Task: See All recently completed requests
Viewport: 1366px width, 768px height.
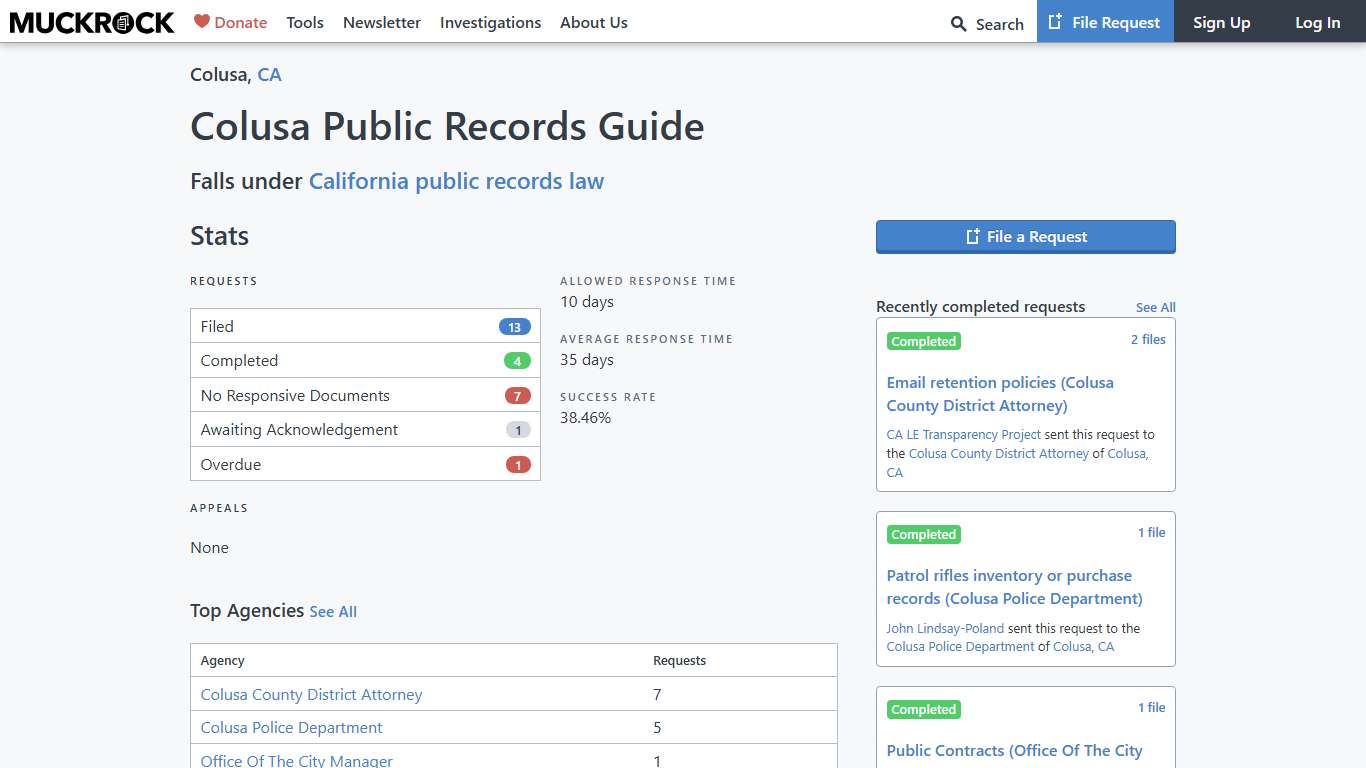Action: (x=1155, y=307)
